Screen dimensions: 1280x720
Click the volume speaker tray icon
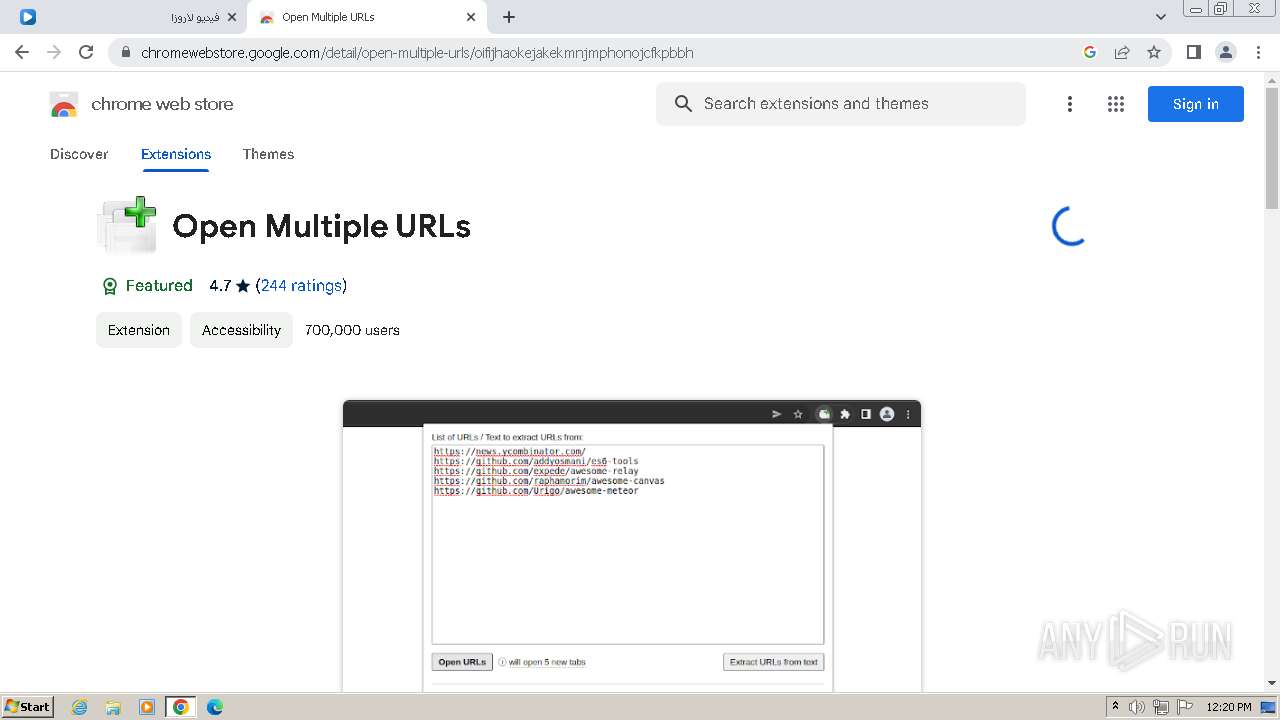pos(1137,707)
